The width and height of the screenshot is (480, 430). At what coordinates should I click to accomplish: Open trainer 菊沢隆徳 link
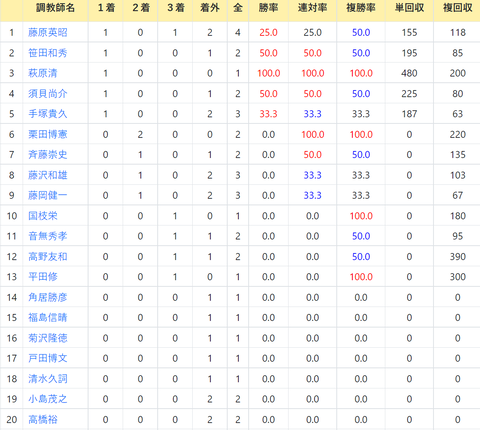pos(48,338)
